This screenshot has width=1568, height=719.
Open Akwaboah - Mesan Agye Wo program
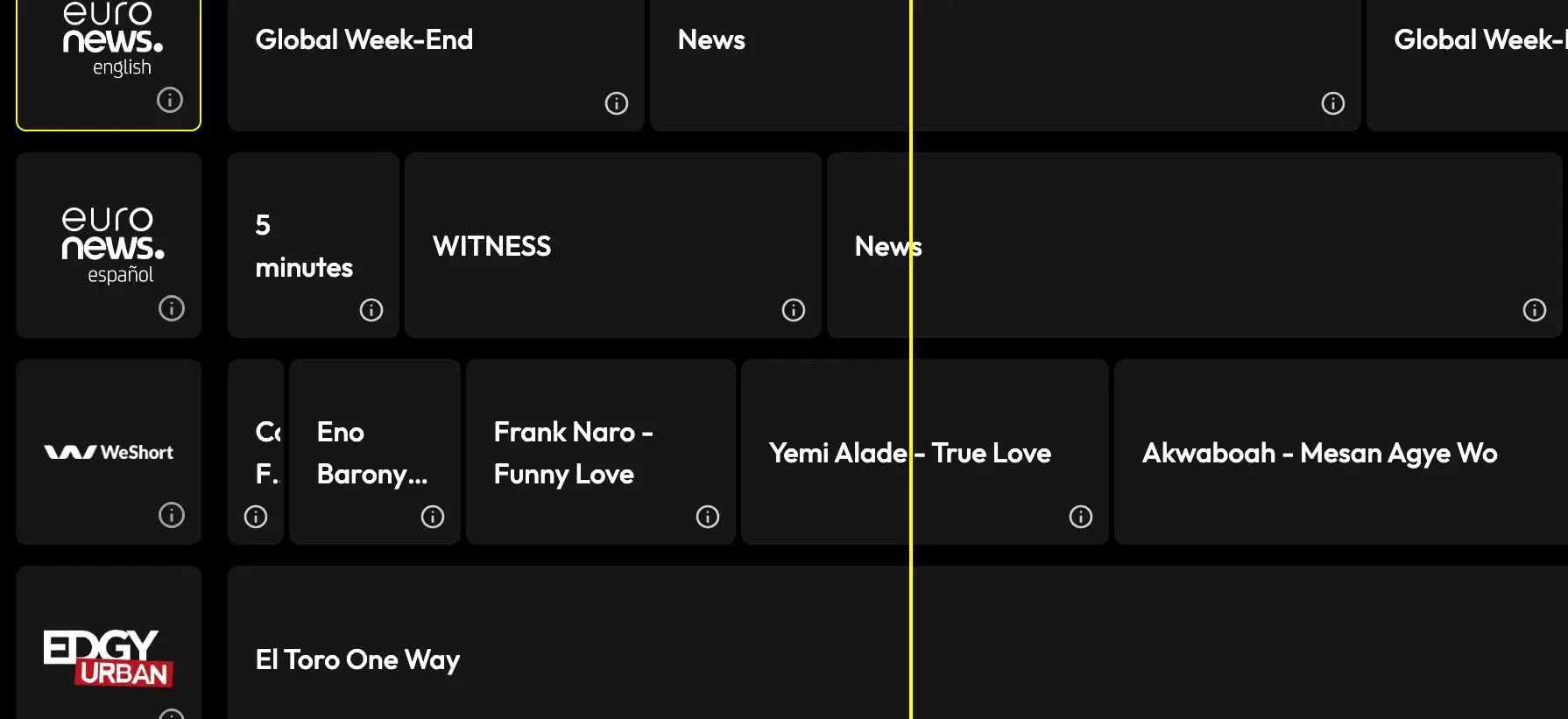tap(1319, 453)
